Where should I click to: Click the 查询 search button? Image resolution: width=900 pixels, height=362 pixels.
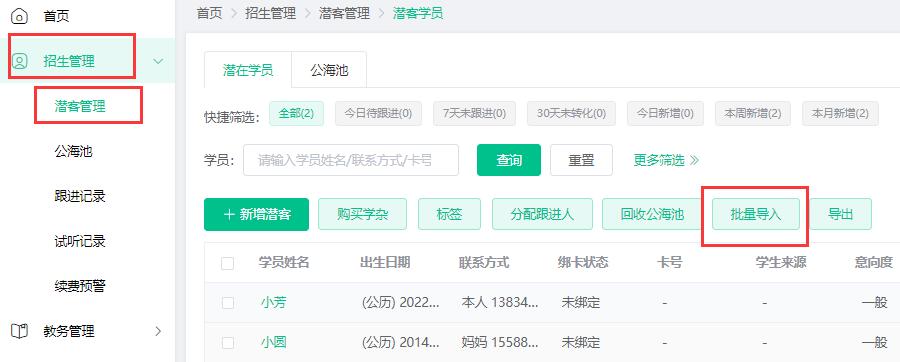click(x=509, y=160)
